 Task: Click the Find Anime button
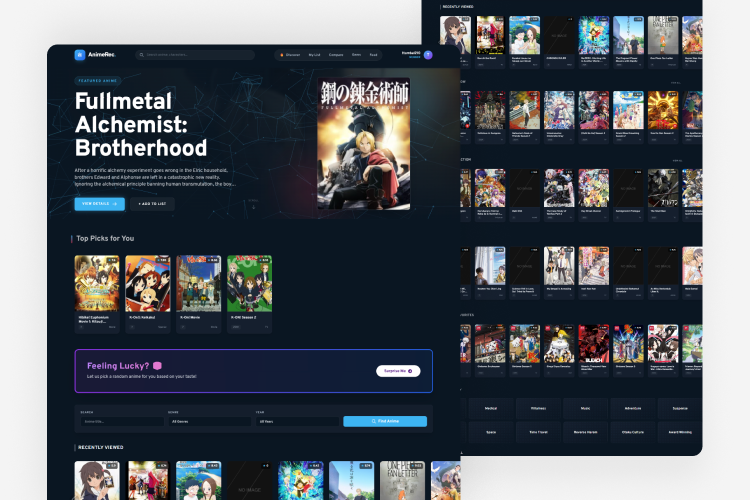pos(385,421)
